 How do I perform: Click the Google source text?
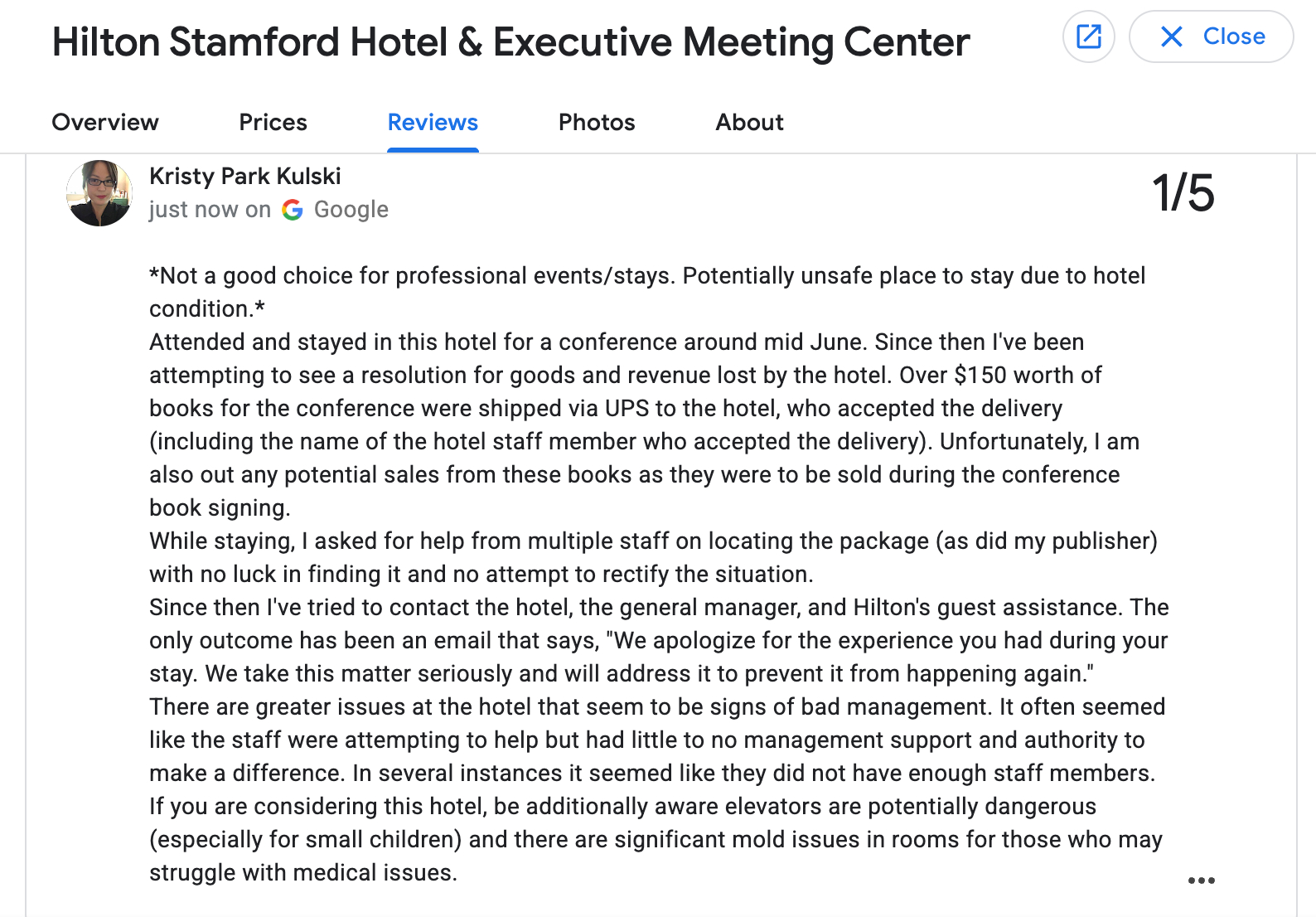coord(351,210)
